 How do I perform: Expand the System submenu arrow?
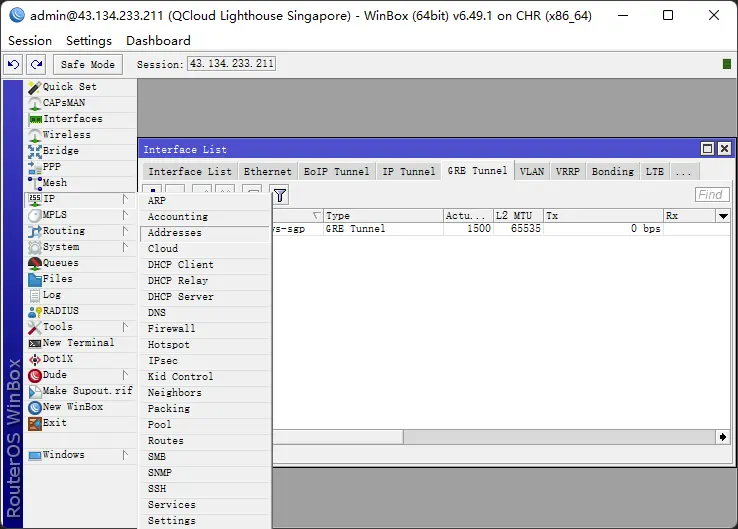[x=125, y=247]
